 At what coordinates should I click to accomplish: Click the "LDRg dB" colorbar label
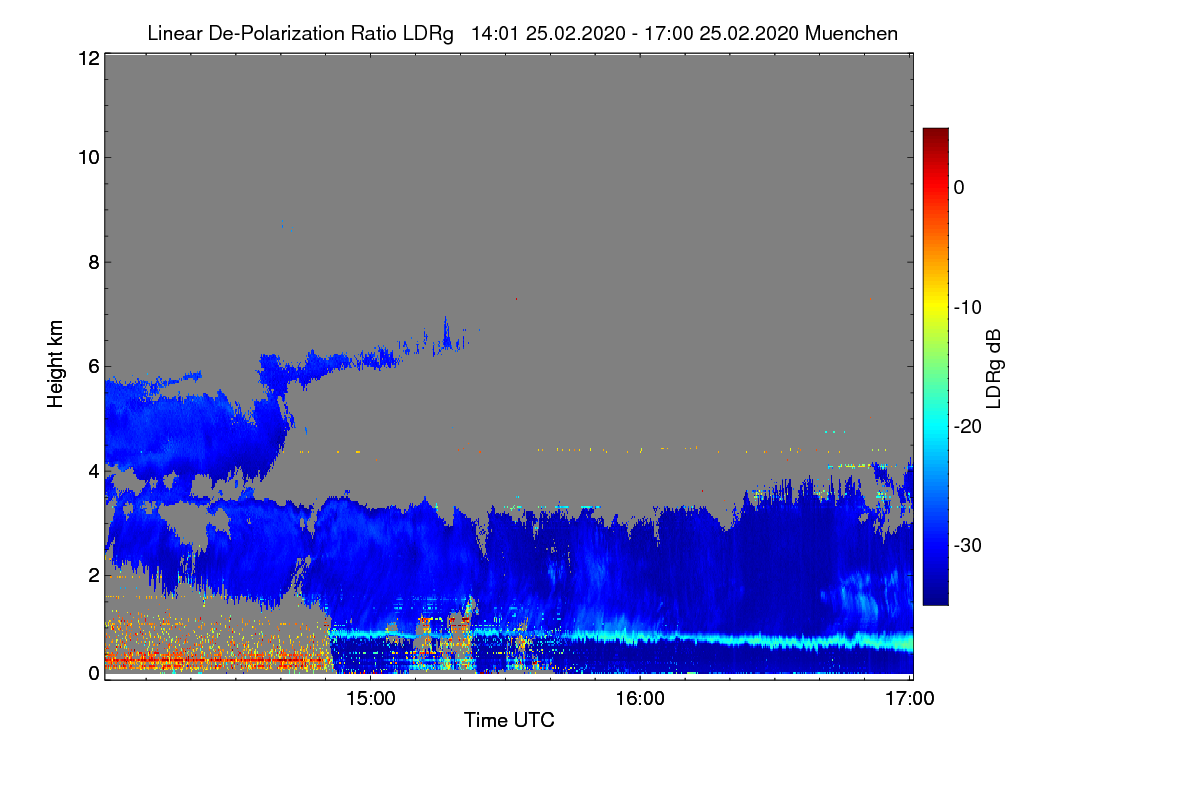[993, 368]
